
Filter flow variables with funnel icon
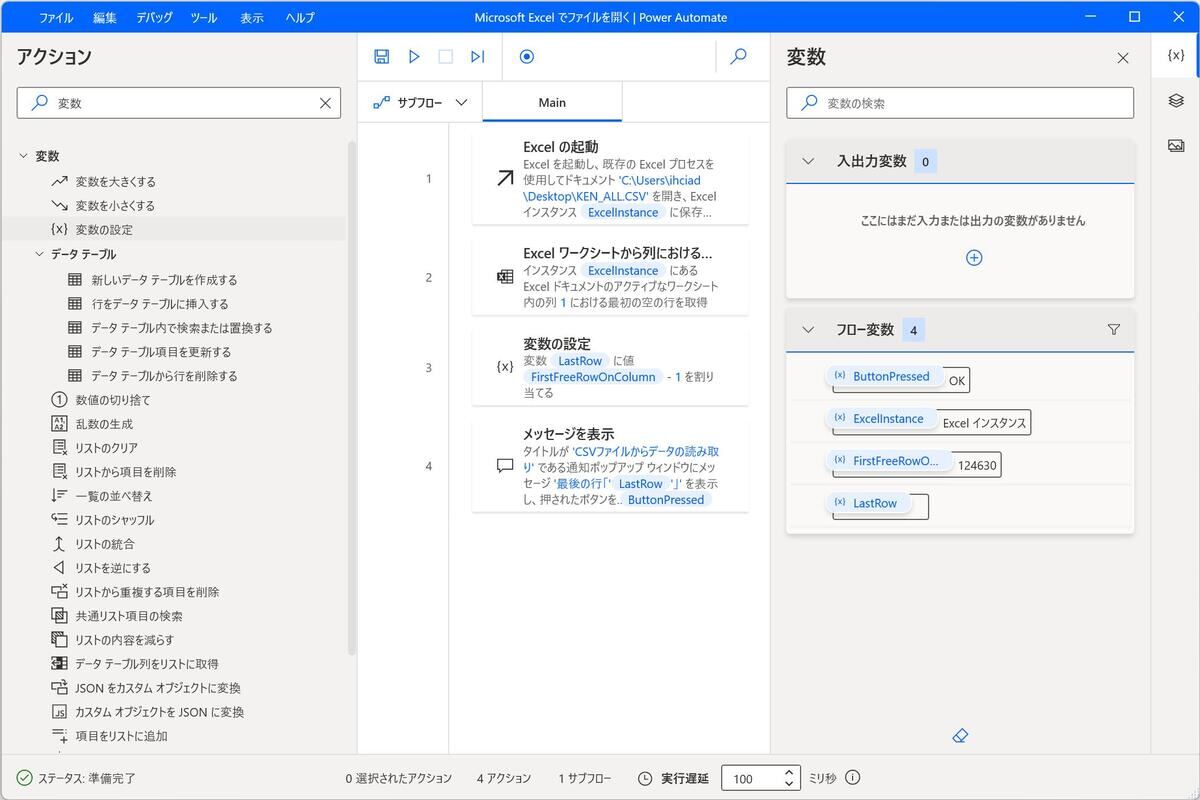[1114, 330]
